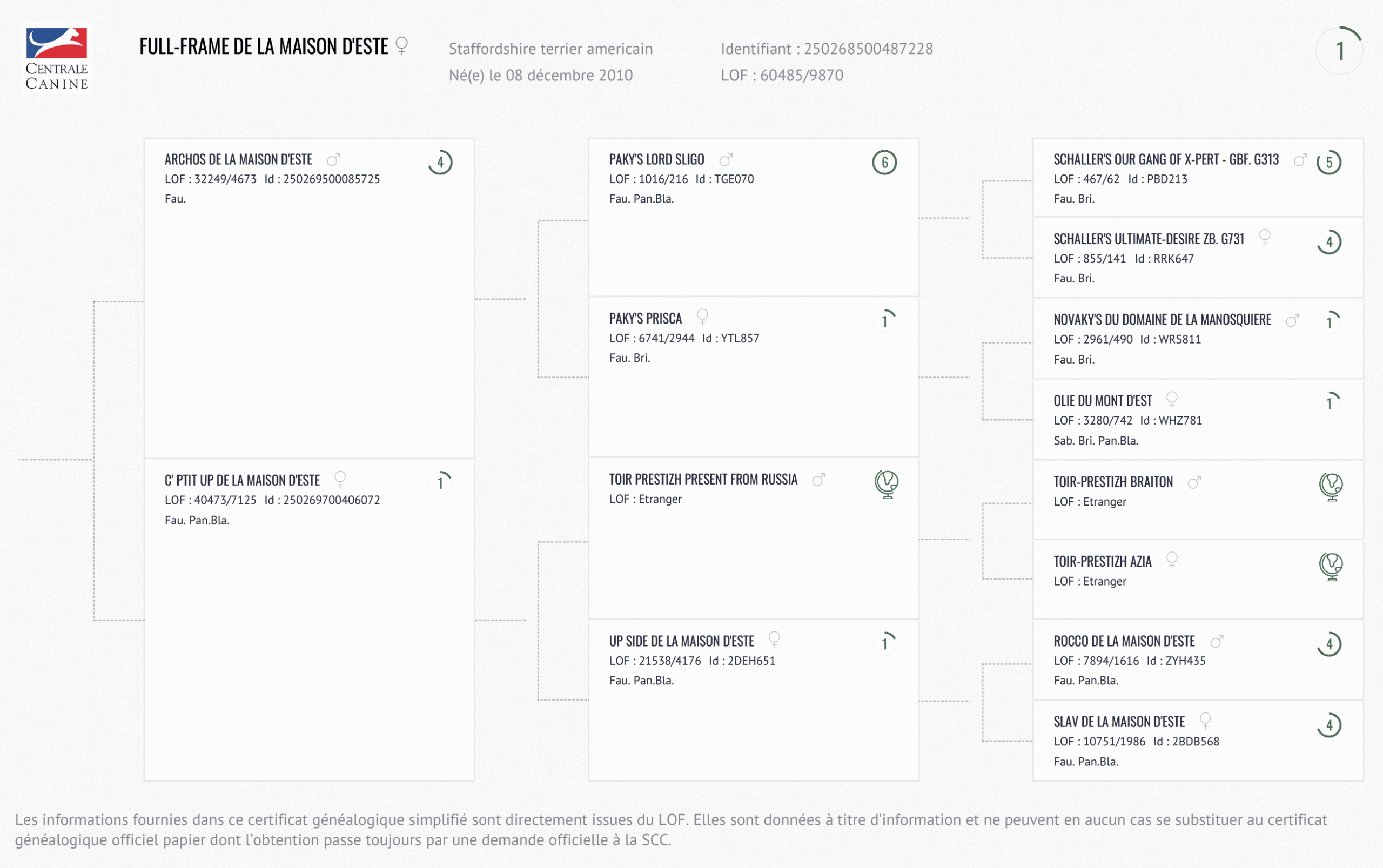
Task: Click circled 4 badge on Archos de la Maison d'Este
Action: [x=440, y=163]
